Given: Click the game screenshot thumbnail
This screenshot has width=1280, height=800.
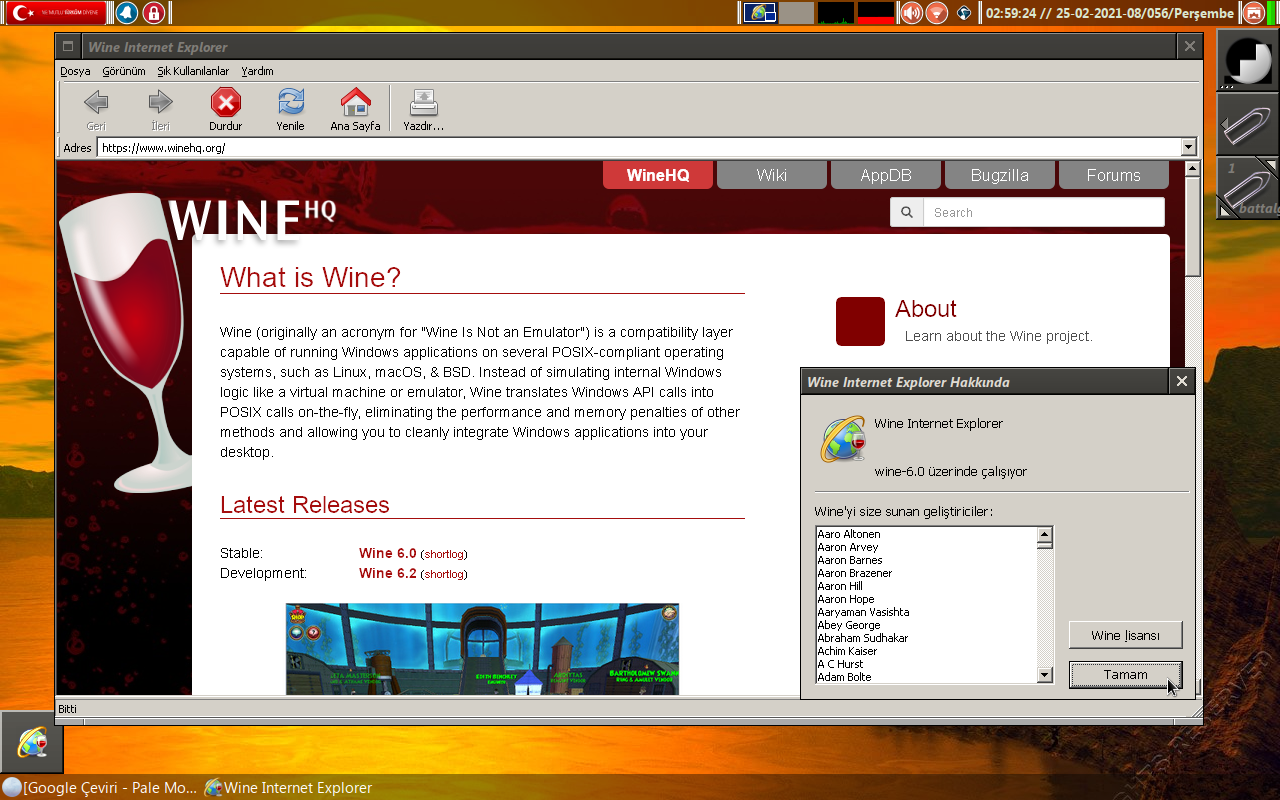Looking at the screenshot, I should 482,649.
